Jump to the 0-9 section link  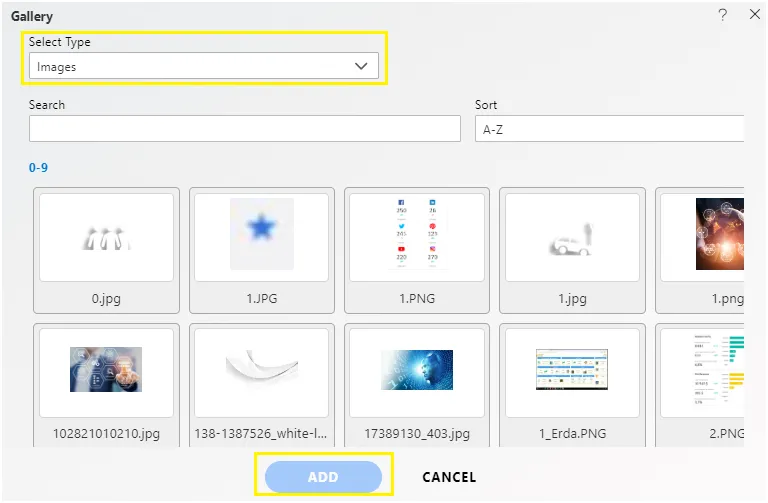tap(38, 168)
